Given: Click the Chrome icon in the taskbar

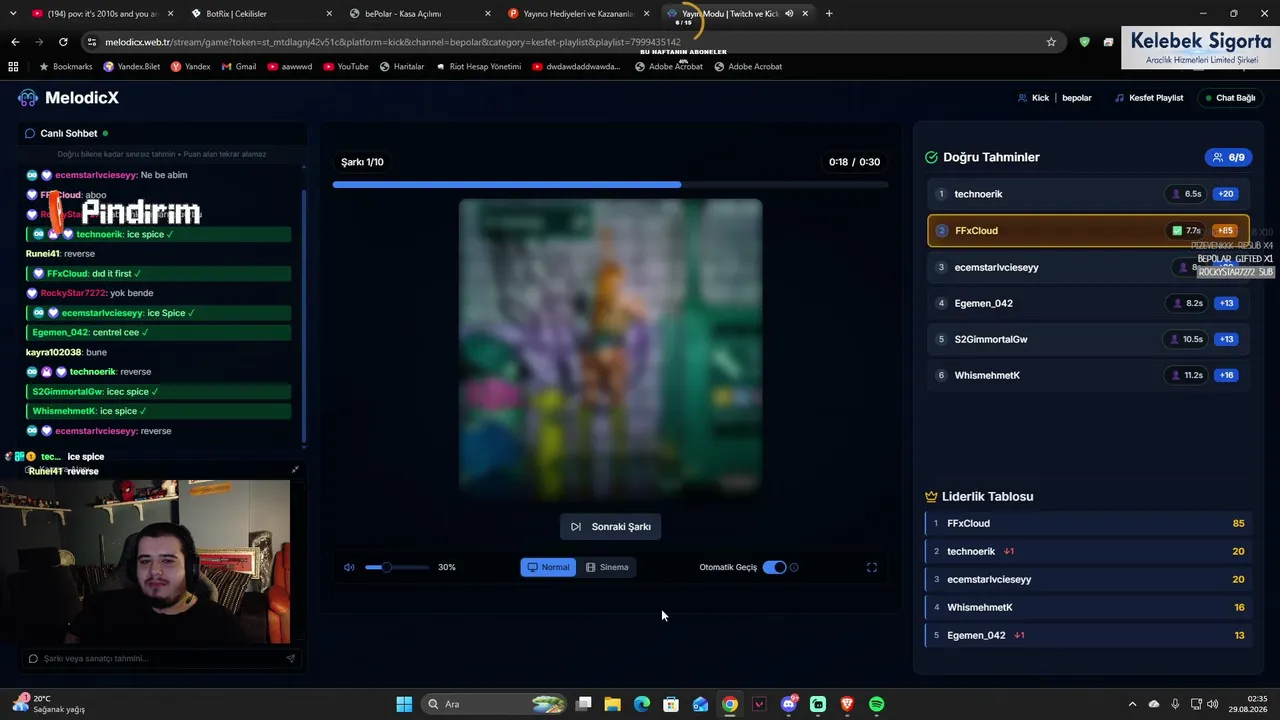Looking at the screenshot, I should (730, 704).
